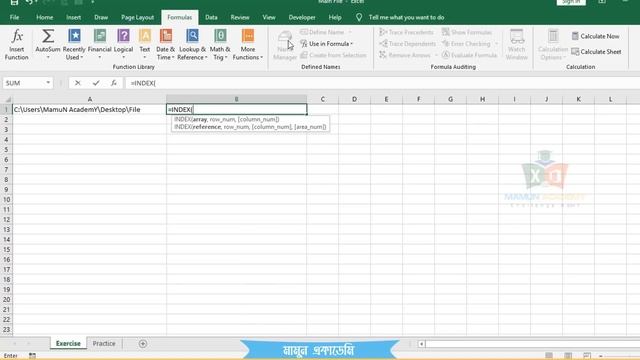
Task: Expand the Name Box dropdown
Action: point(48,83)
